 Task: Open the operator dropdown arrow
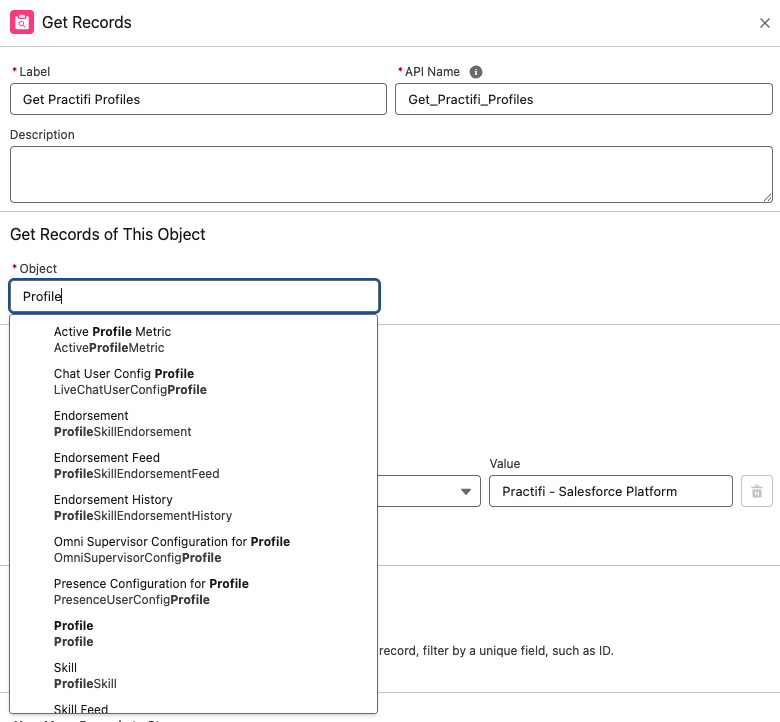tap(466, 492)
